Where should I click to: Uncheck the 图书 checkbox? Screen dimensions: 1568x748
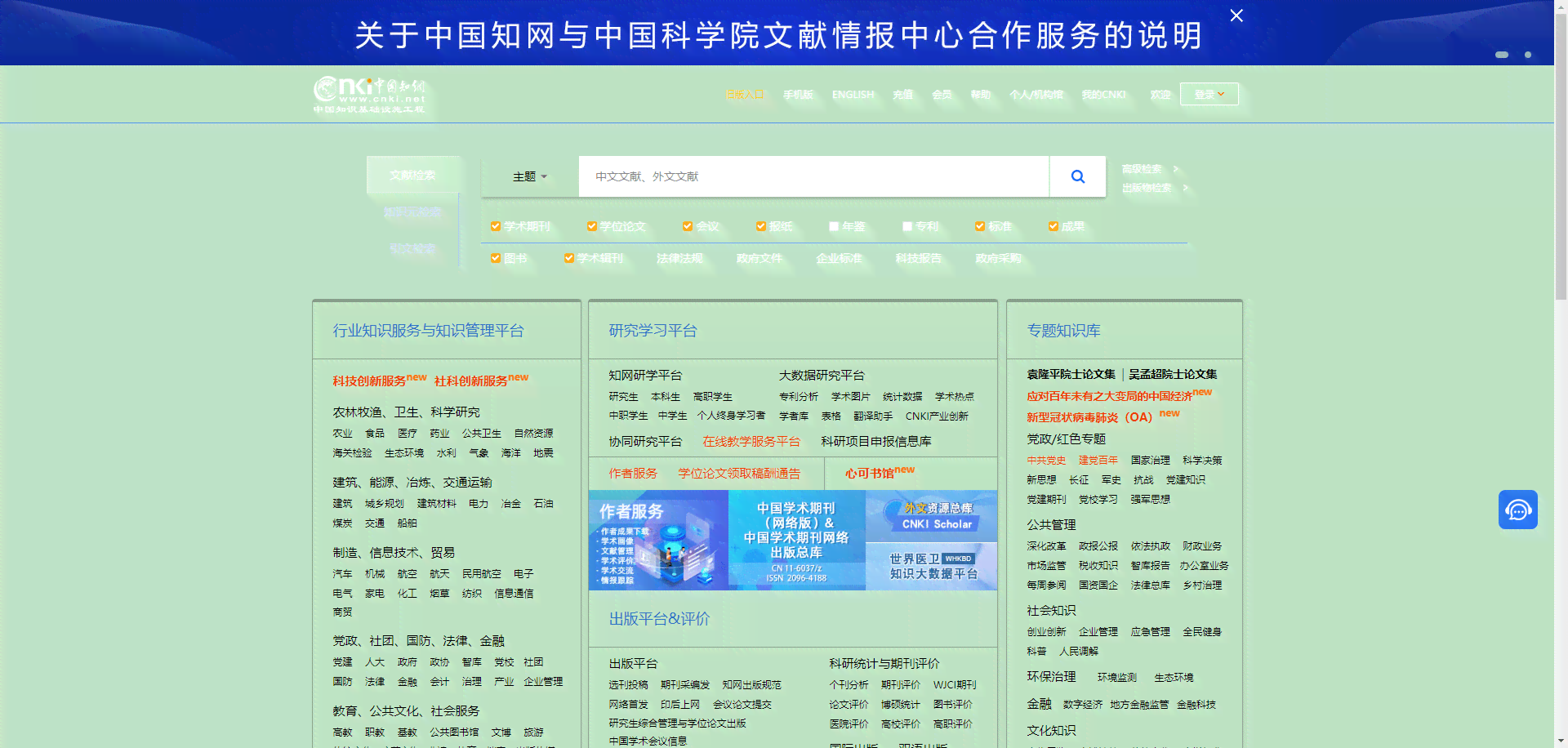495,258
